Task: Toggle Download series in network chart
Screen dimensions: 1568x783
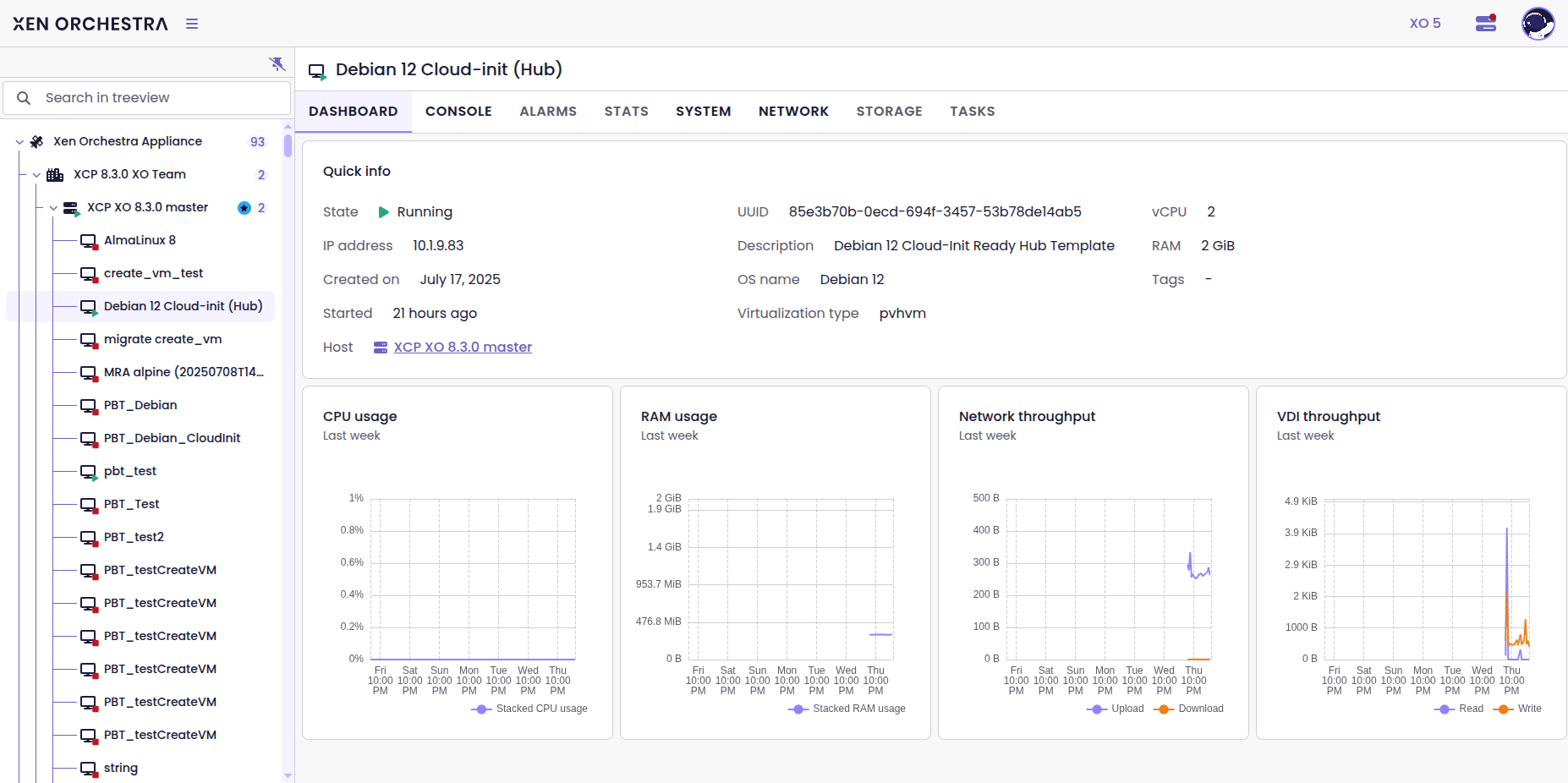Action: (1188, 709)
